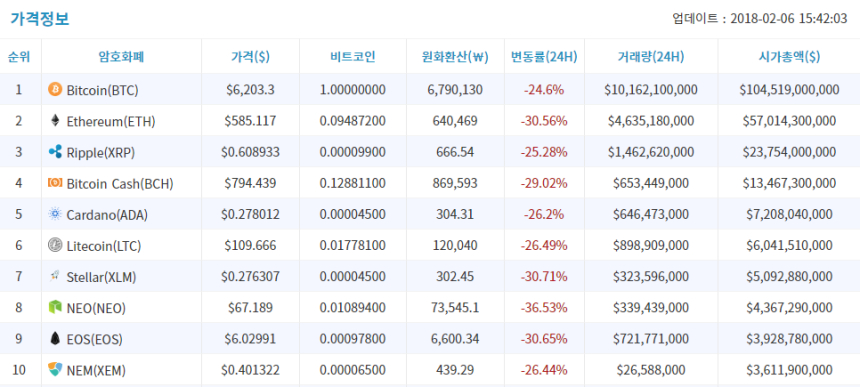Open the Bitcoin(BTC) name link
This screenshot has width=860, height=387.
click(x=103, y=90)
